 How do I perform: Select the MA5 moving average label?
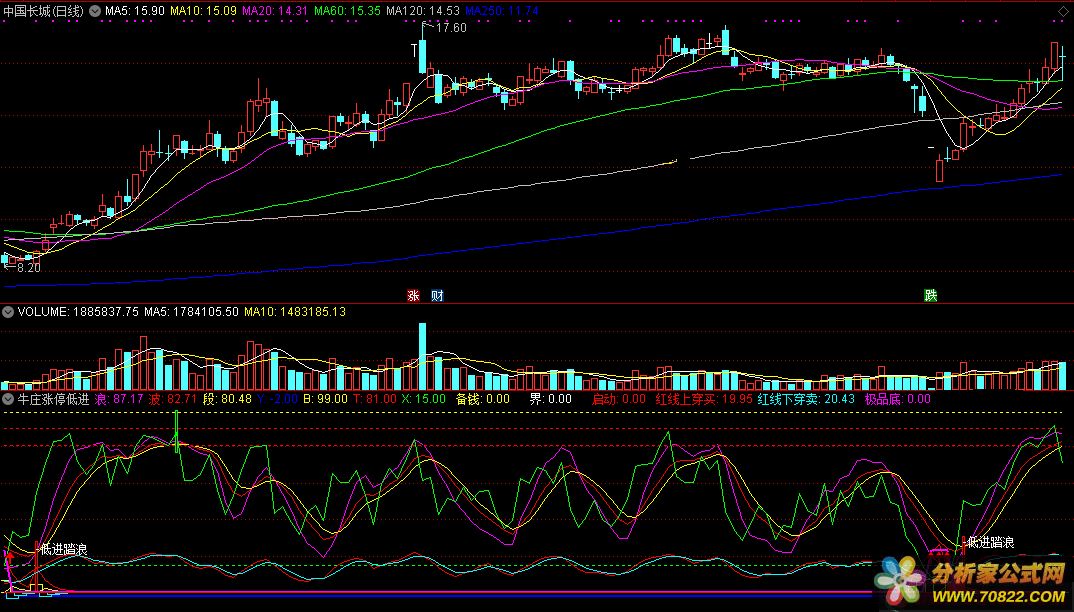133,11
